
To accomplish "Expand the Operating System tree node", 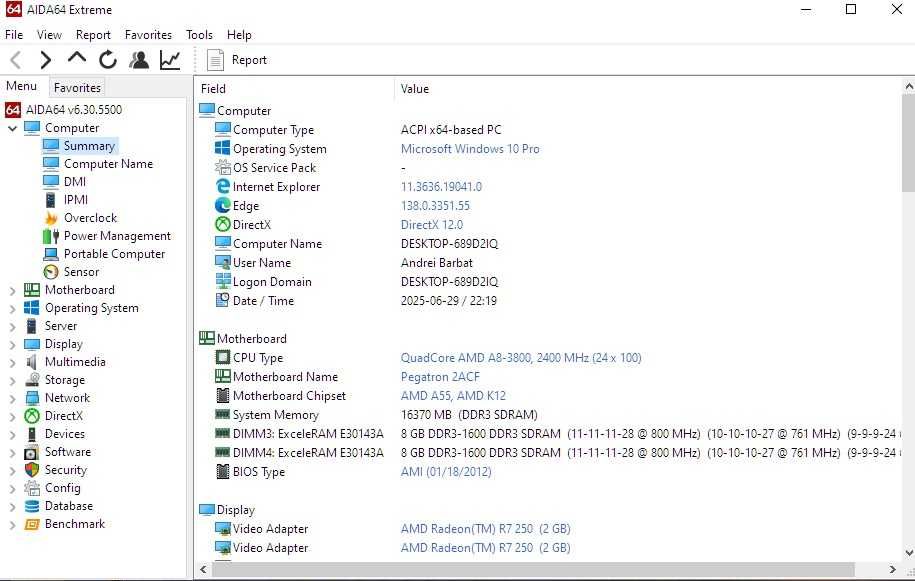I will 12,309.
